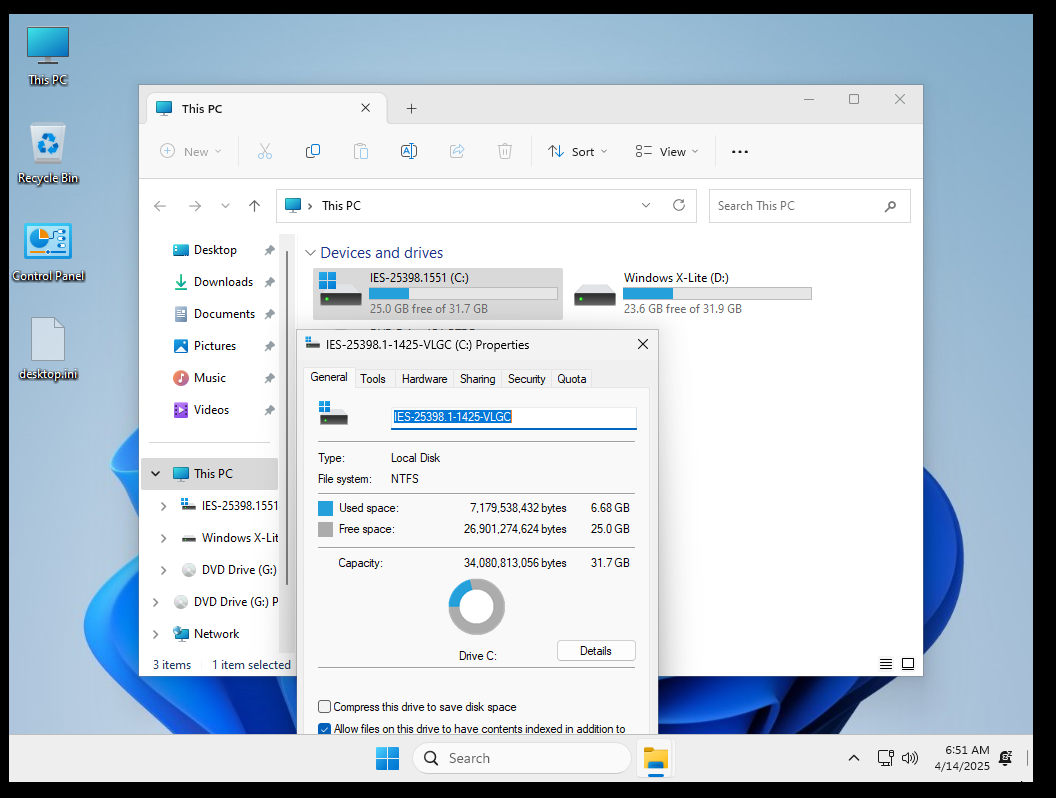Click the D: drive usage bar
Screen dimensions: 1056x798
[x=717, y=294]
